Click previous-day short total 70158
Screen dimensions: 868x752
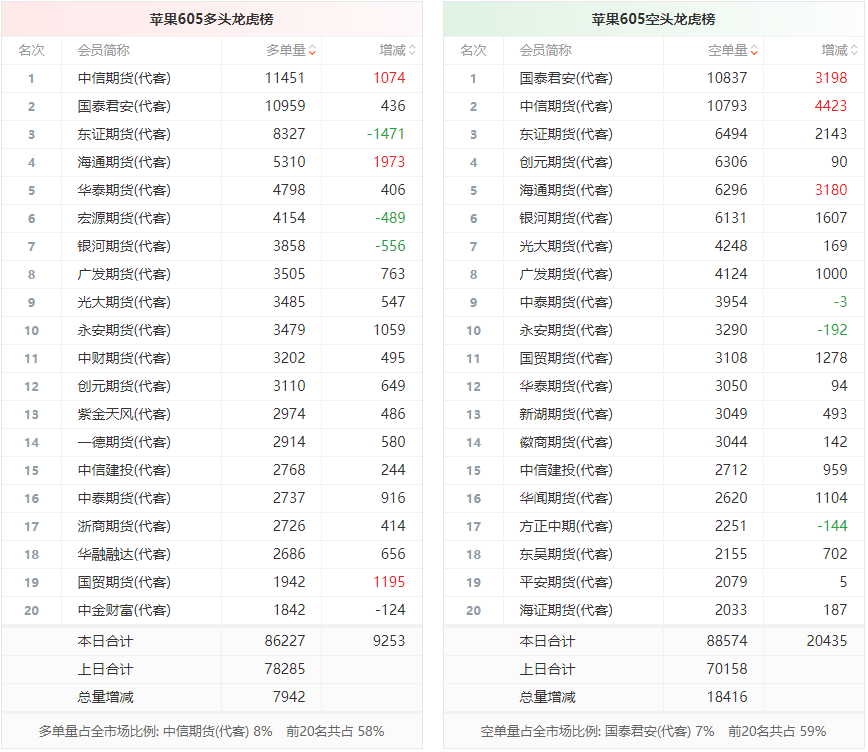(x=727, y=669)
